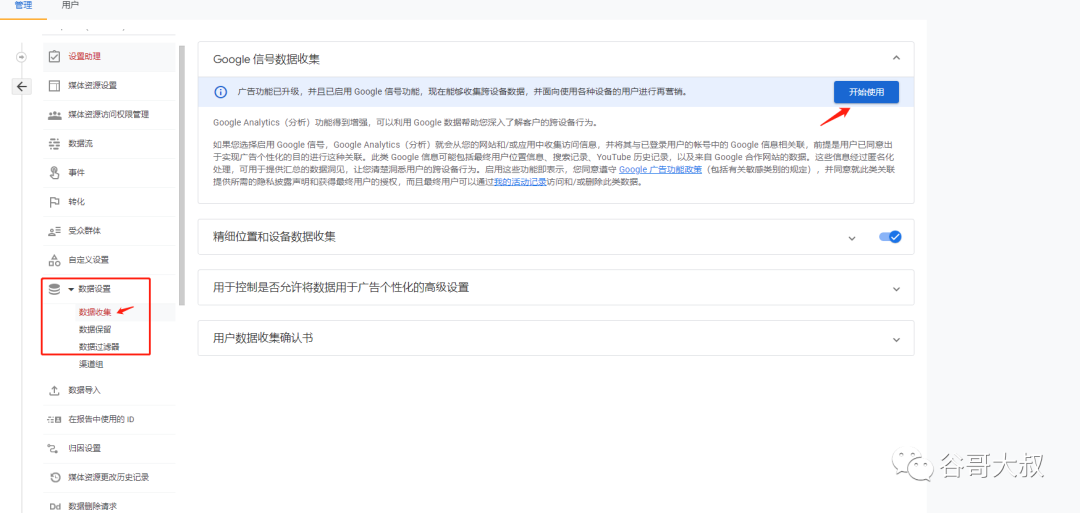The image size is (1080, 513).
Task: Click the 事件 touch hand icon
Action: [54, 173]
